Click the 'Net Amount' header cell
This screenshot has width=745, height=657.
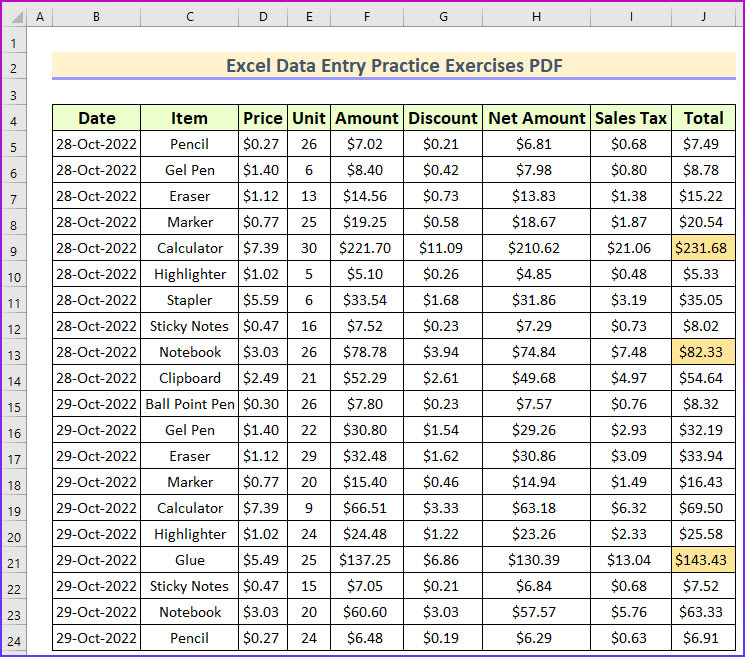(x=537, y=118)
